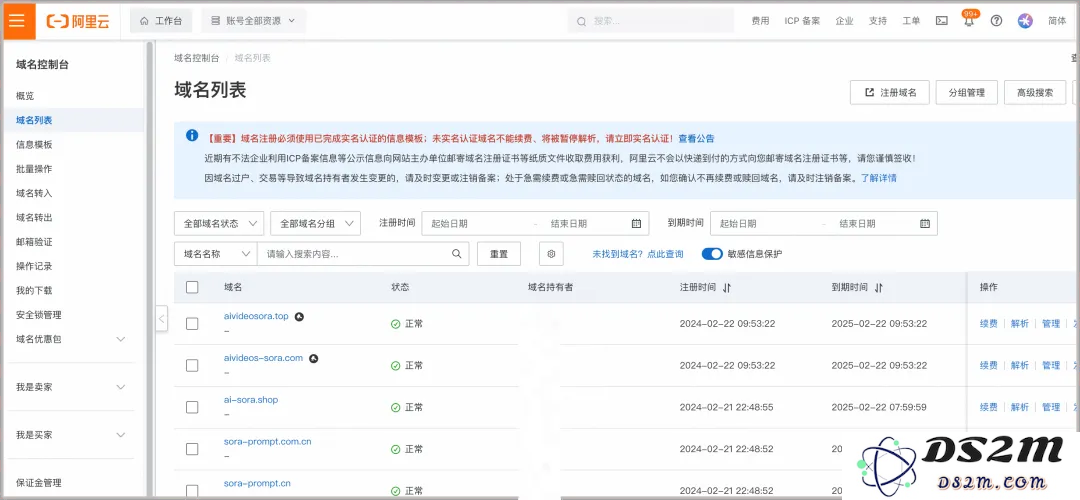Click the 注册域名 button
The width and height of the screenshot is (1080, 500).
(890, 92)
